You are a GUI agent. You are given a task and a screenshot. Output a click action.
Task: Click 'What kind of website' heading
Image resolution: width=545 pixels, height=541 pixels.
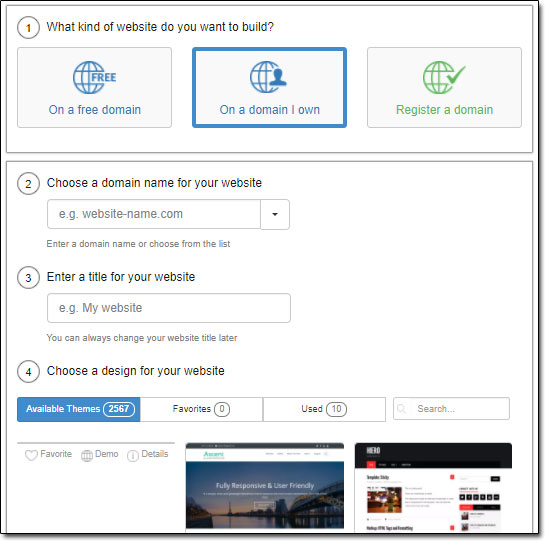tap(160, 27)
